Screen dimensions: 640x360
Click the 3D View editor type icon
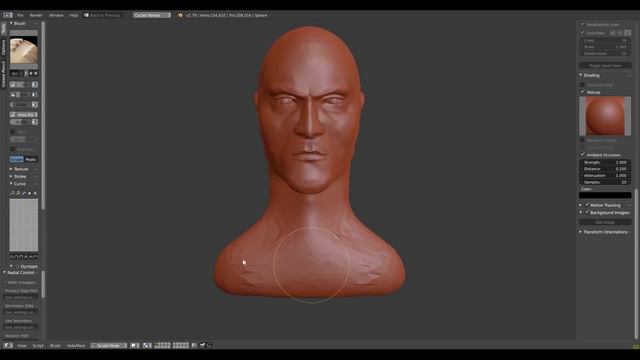[x=8, y=345]
